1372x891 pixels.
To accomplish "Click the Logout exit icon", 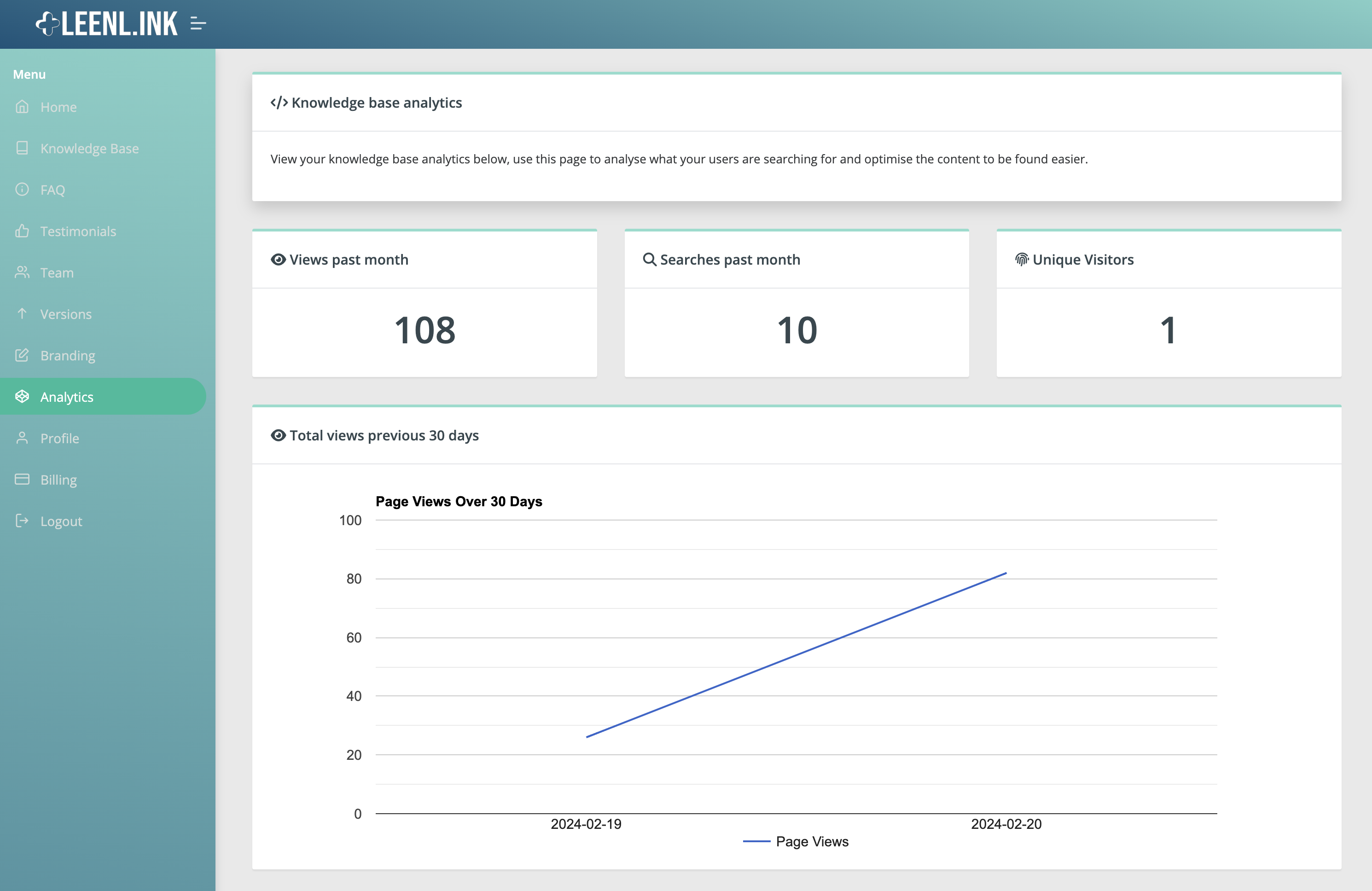I will pyautogui.click(x=22, y=521).
